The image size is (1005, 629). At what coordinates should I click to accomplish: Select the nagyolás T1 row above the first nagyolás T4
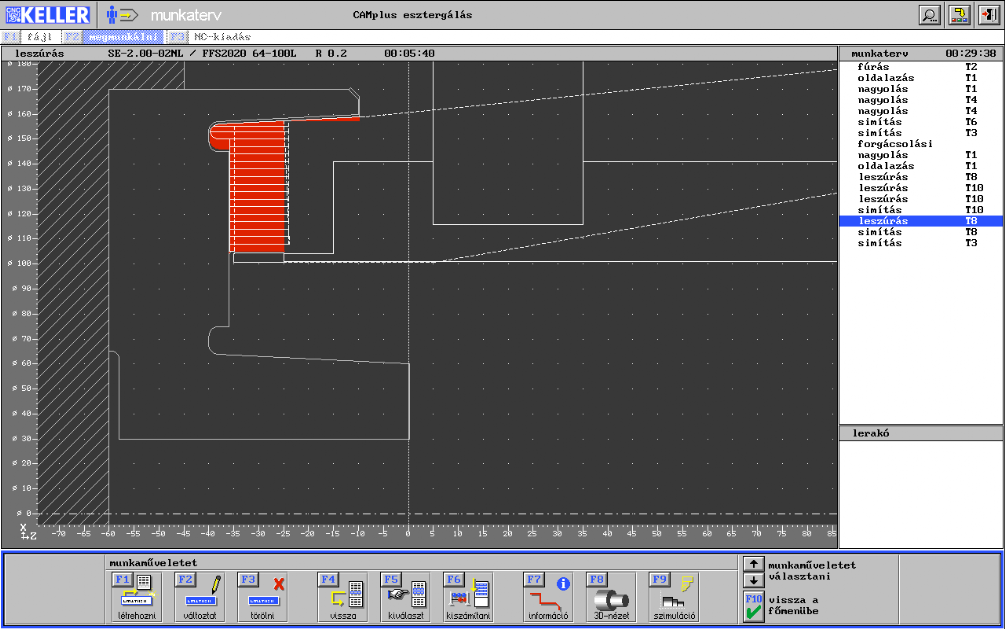(921, 88)
